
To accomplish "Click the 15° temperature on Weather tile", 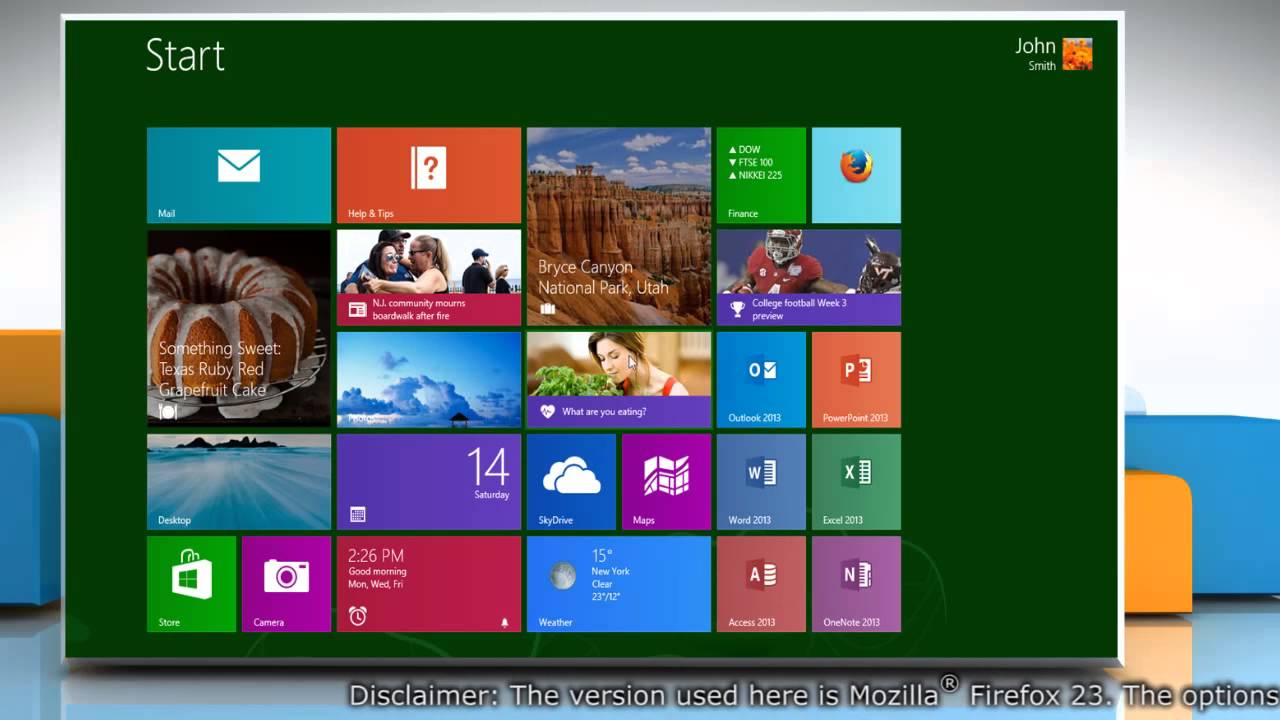I will point(602,555).
